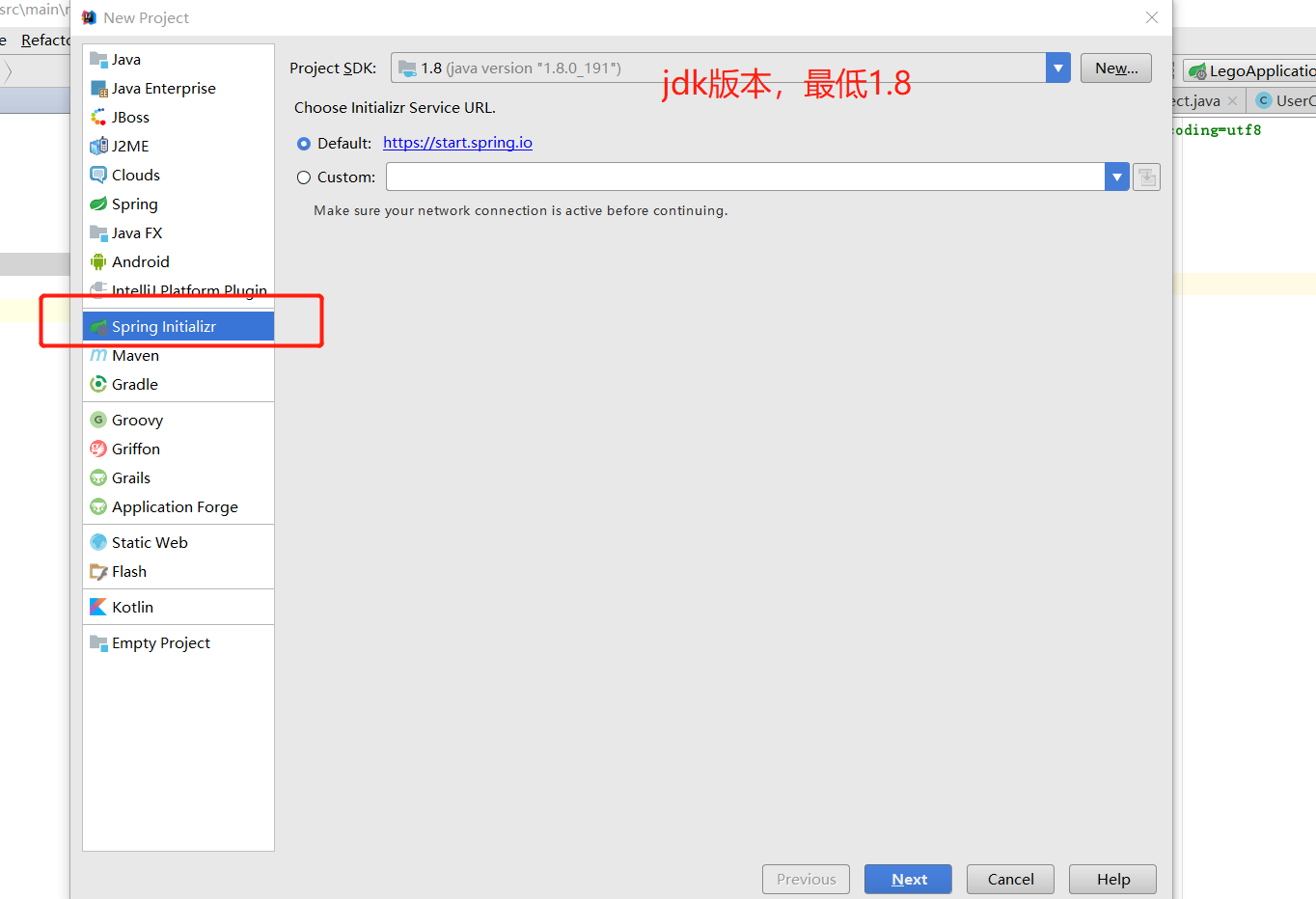Click the coding=utf8 text in the editor

1217,130
